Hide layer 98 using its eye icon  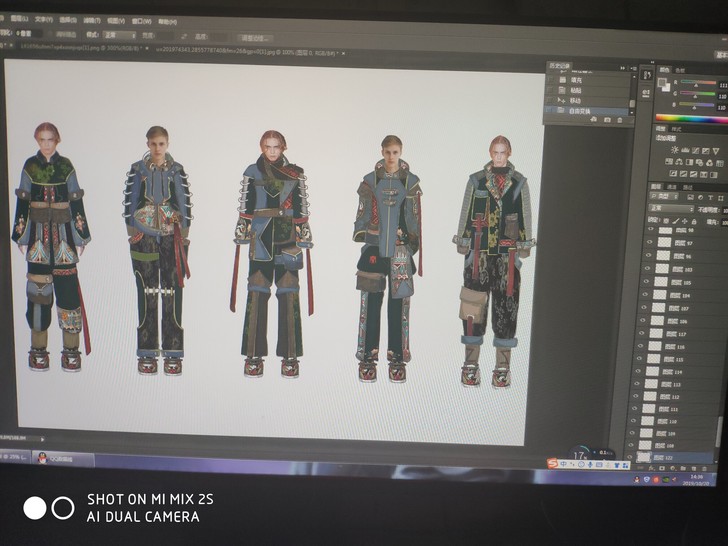(x=651, y=230)
